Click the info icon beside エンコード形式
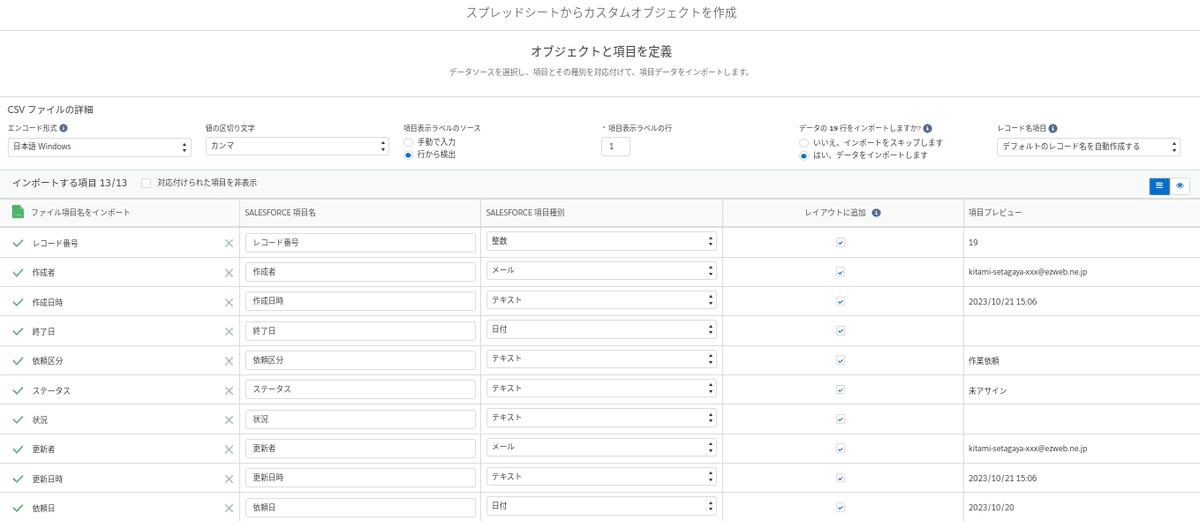1200x521 pixels. tap(64, 128)
